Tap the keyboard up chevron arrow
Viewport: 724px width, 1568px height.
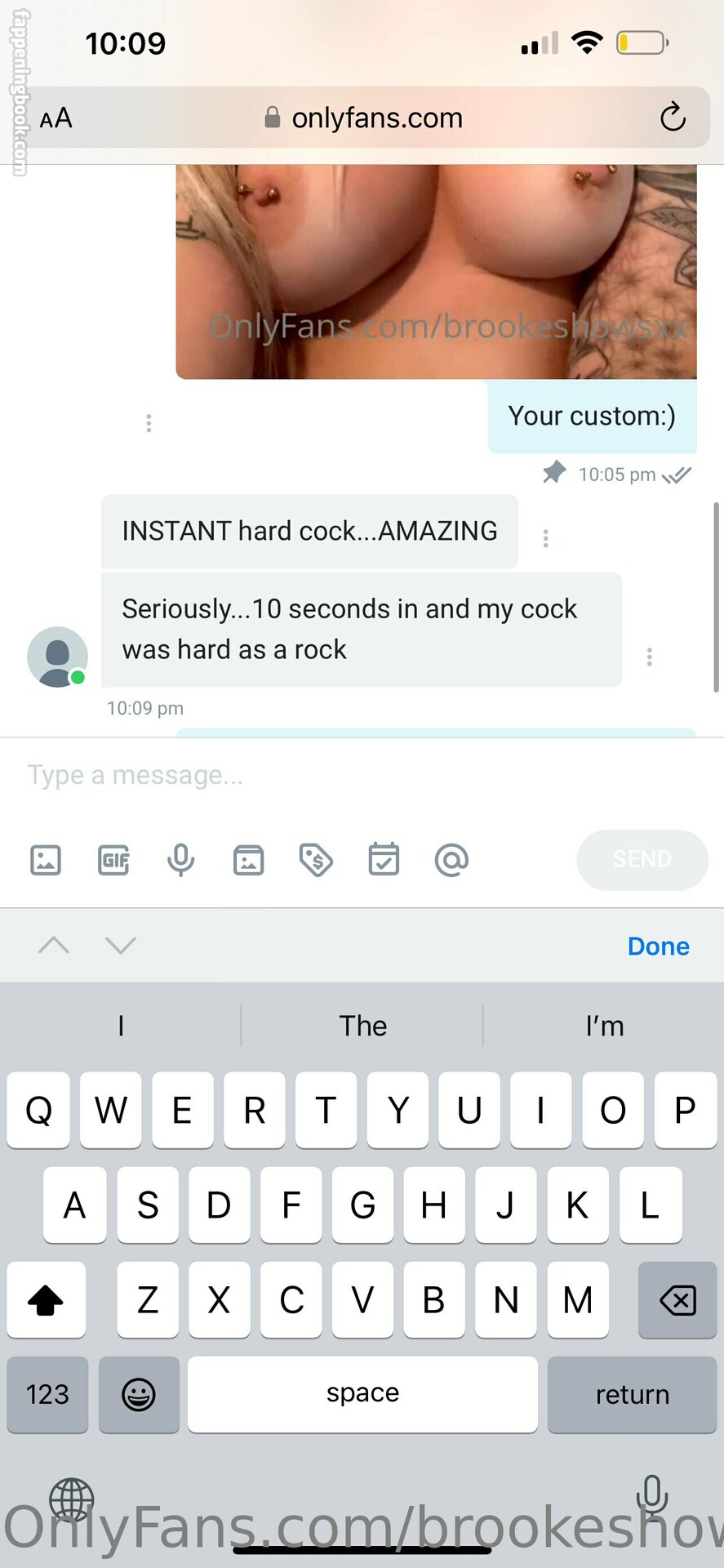click(54, 945)
